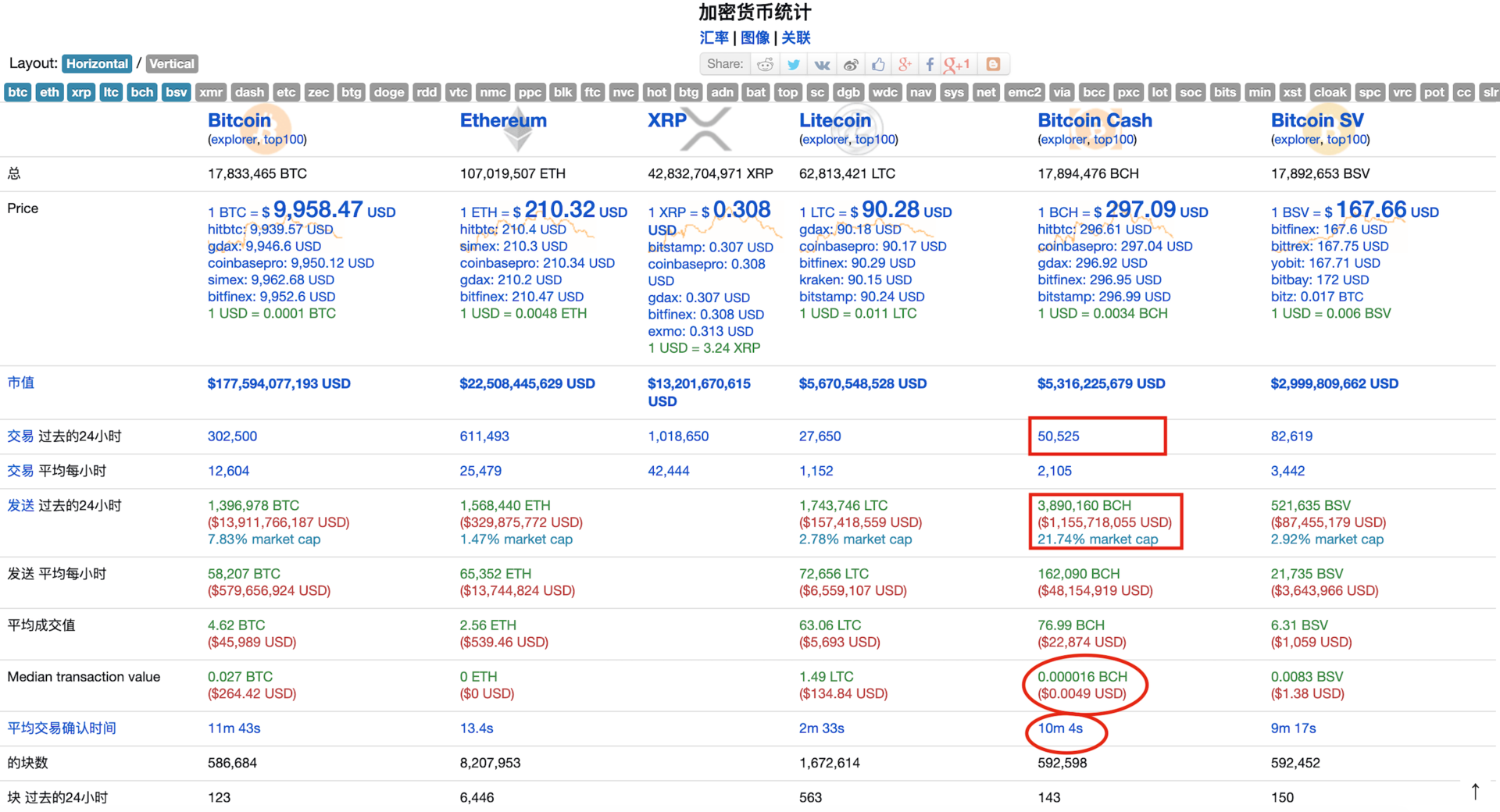The image size is (1500, 812).
Task: Toggle the eth coin tag
Action: 49,92
